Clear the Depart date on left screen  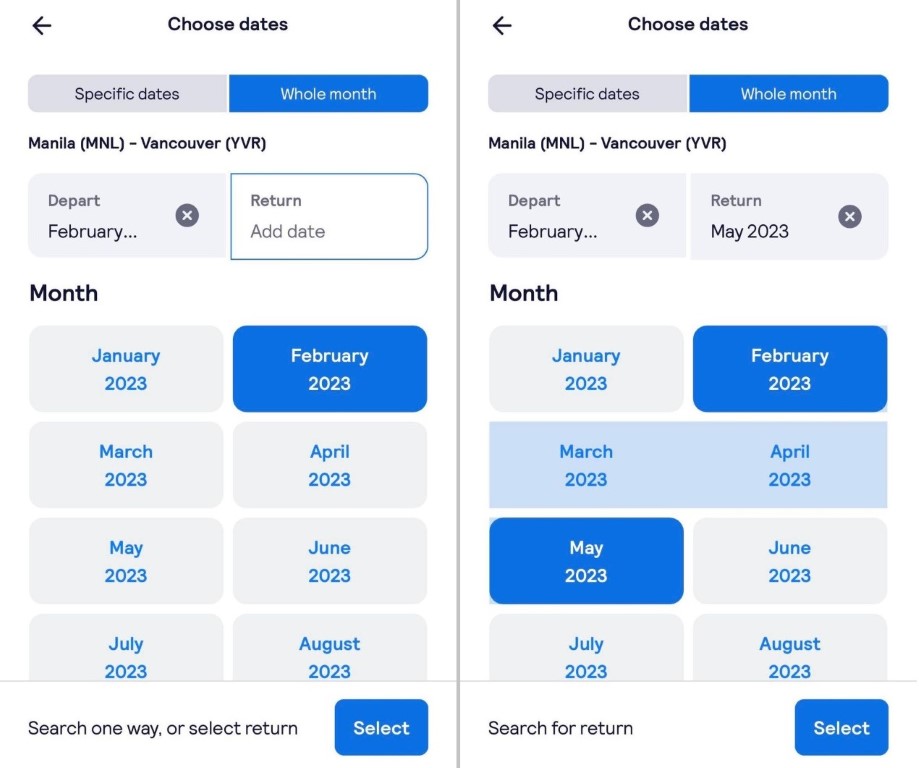coord(187,216)
